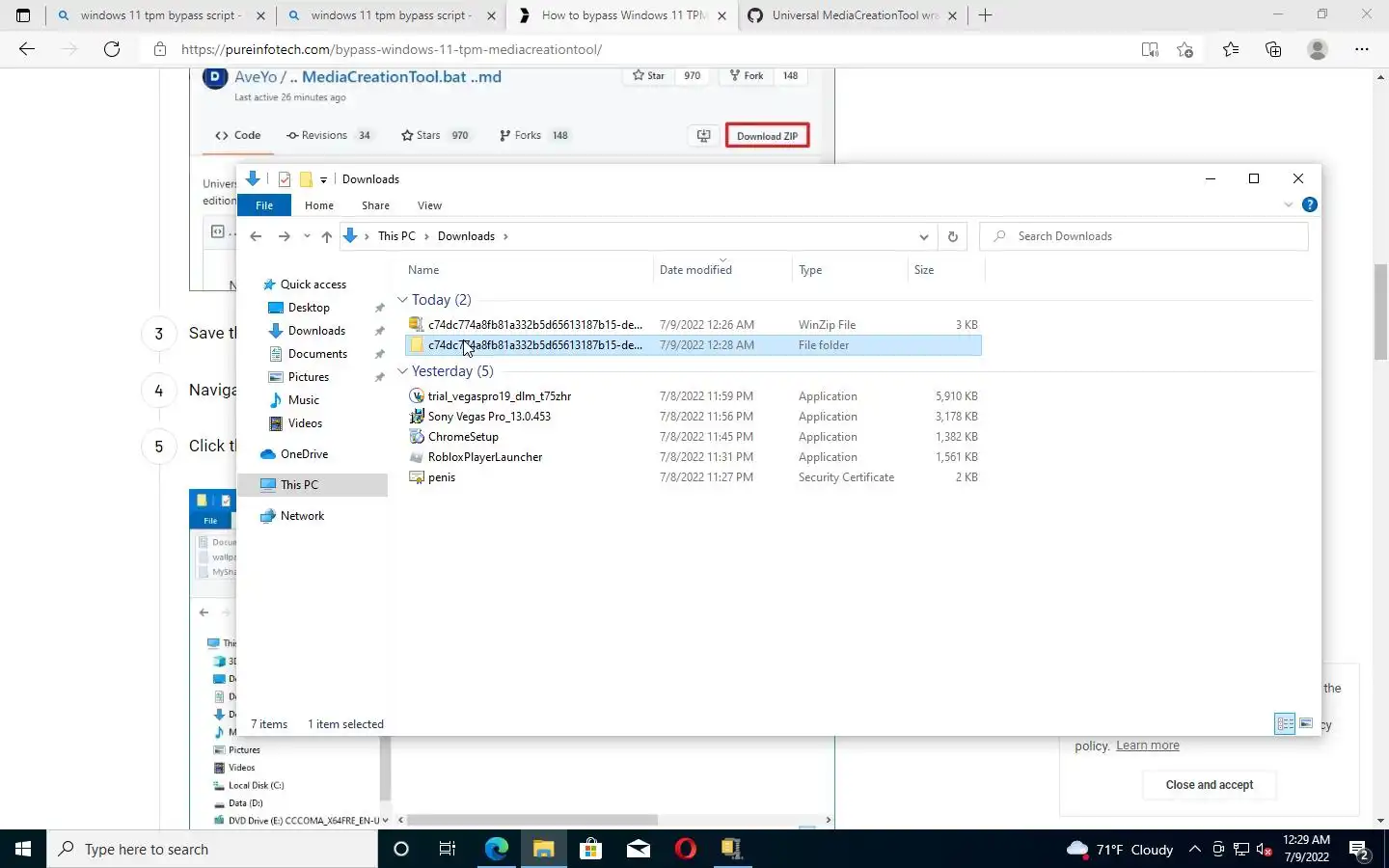Open Task View on taskbar
1389x868 pixels.
[x=448, y=849]
